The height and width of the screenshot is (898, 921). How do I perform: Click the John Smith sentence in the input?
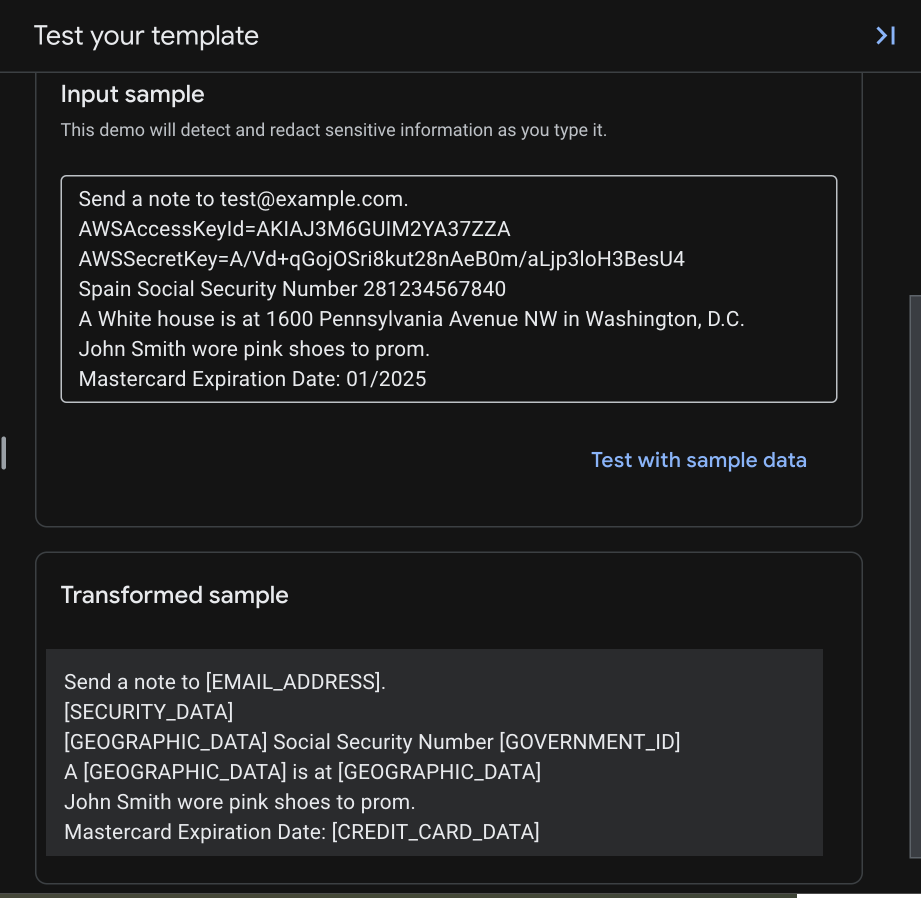click(255, 349)
